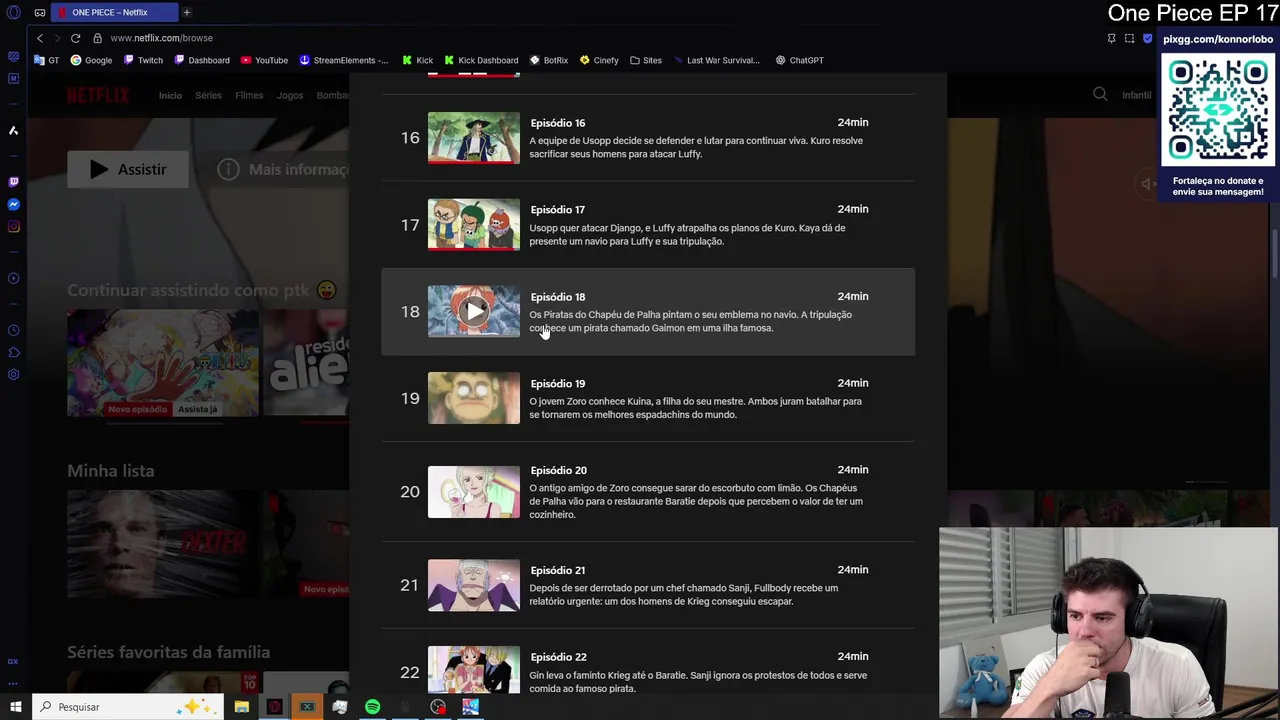
Task: Go to Netflix Jogos menu
Action: point(290,95)
